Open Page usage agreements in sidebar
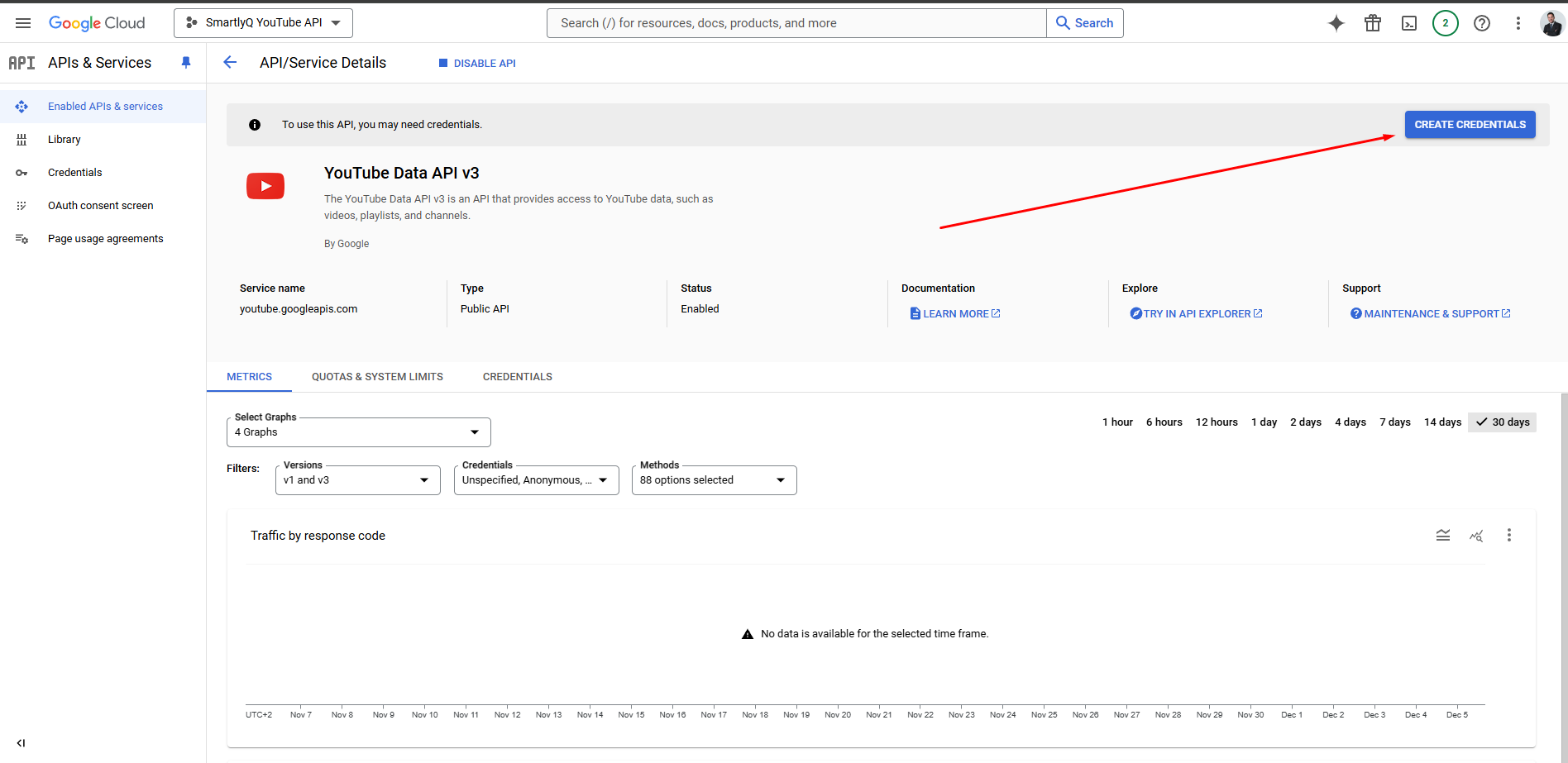This screenshot has height=763, width=1568. (x=103, y=239)
